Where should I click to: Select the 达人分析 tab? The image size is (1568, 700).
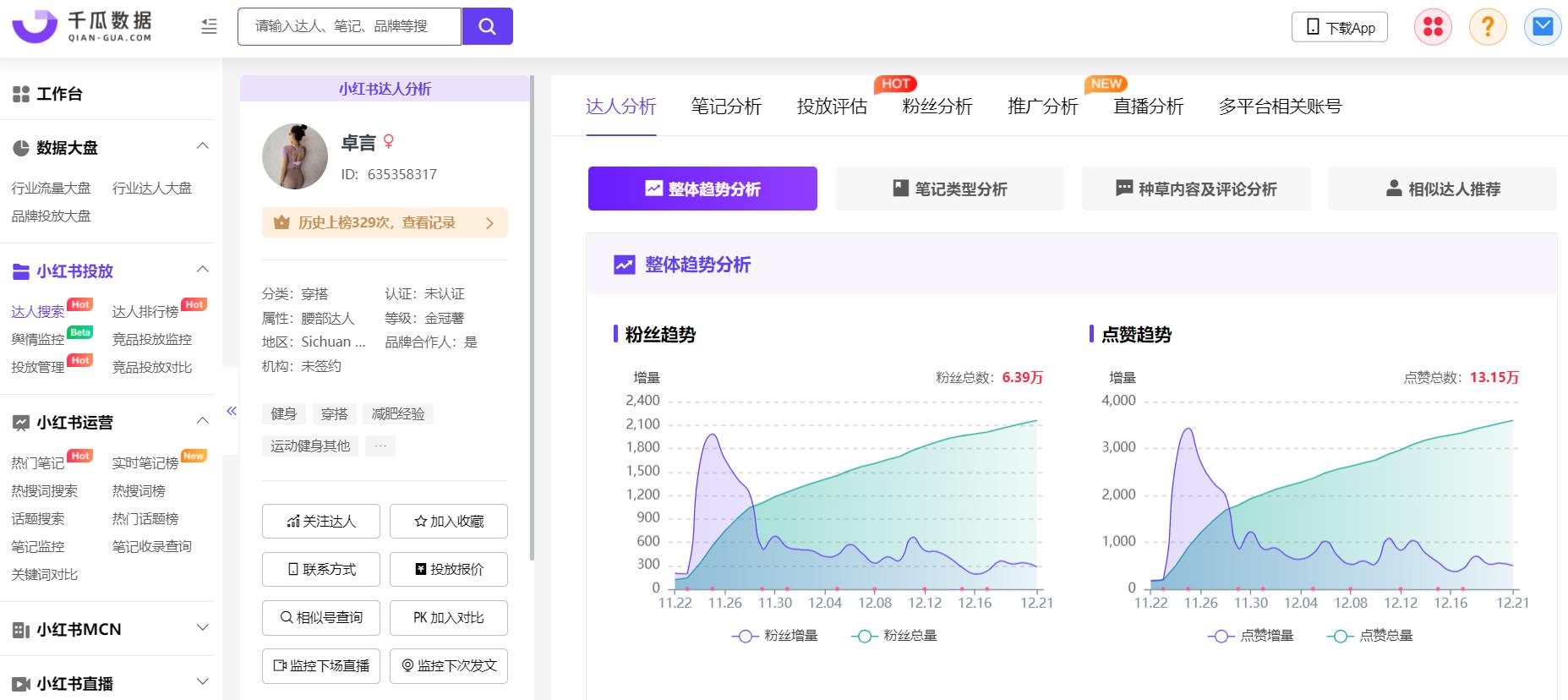tap(621, 107)
